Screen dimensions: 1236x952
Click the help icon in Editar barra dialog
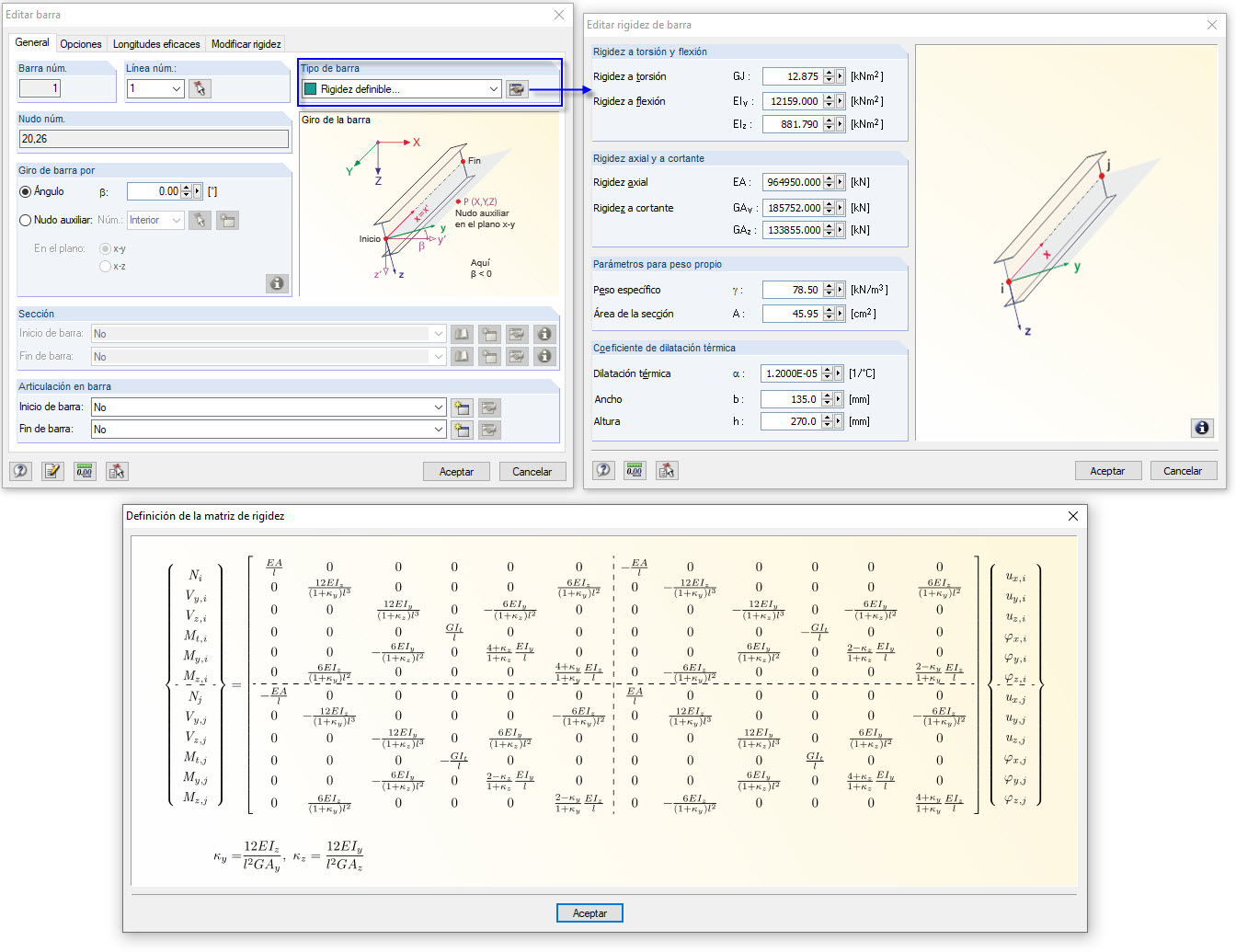coord(21,471)
